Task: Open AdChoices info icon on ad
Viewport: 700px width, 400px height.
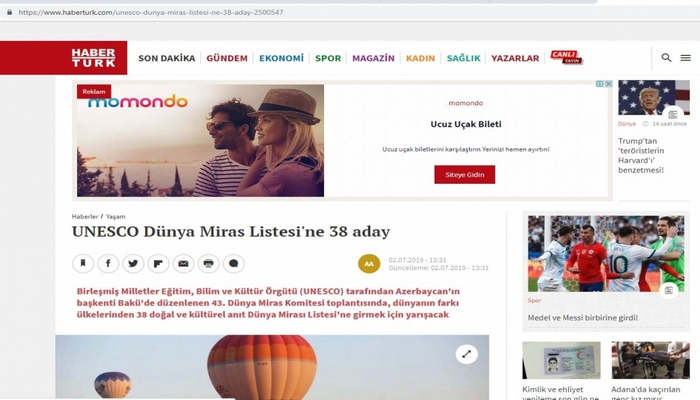Action: coord(600,84)
